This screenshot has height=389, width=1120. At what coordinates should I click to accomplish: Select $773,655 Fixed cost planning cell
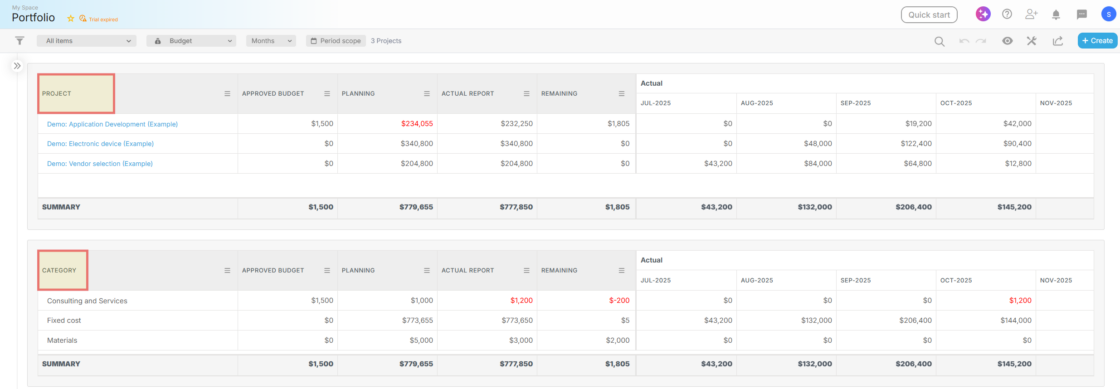387,320
